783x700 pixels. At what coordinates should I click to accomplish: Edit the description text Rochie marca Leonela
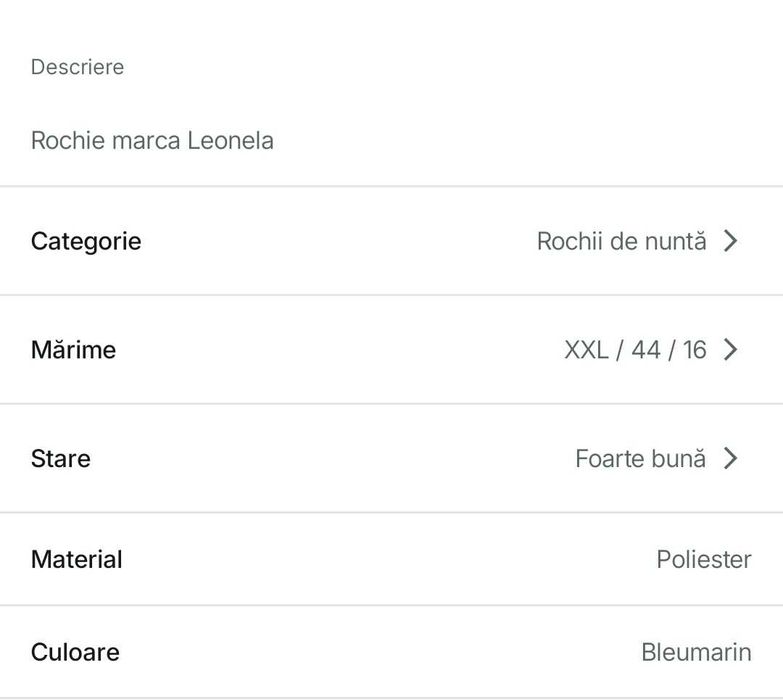[x=152, y=140]
